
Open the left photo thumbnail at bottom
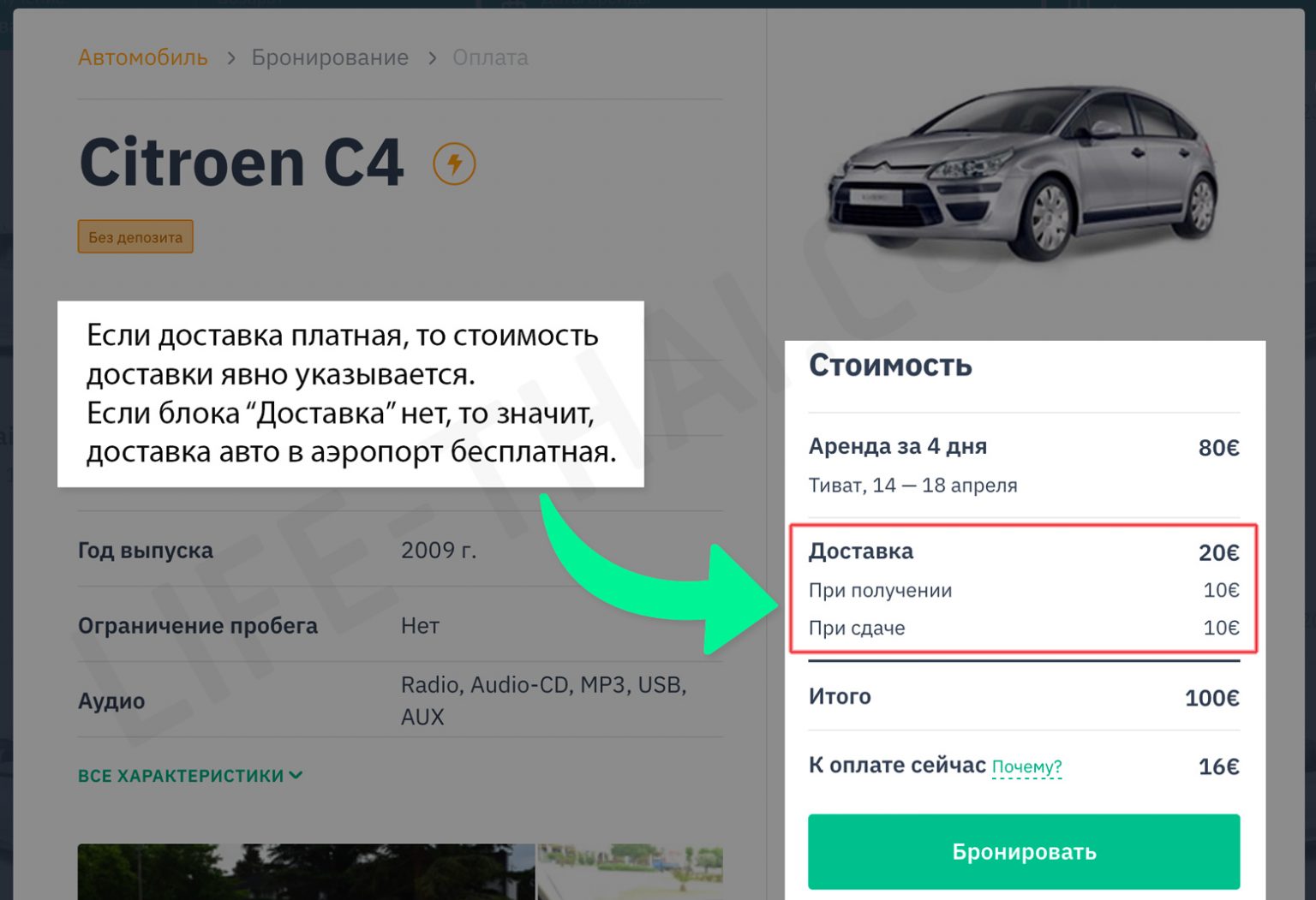coord(306,872)
